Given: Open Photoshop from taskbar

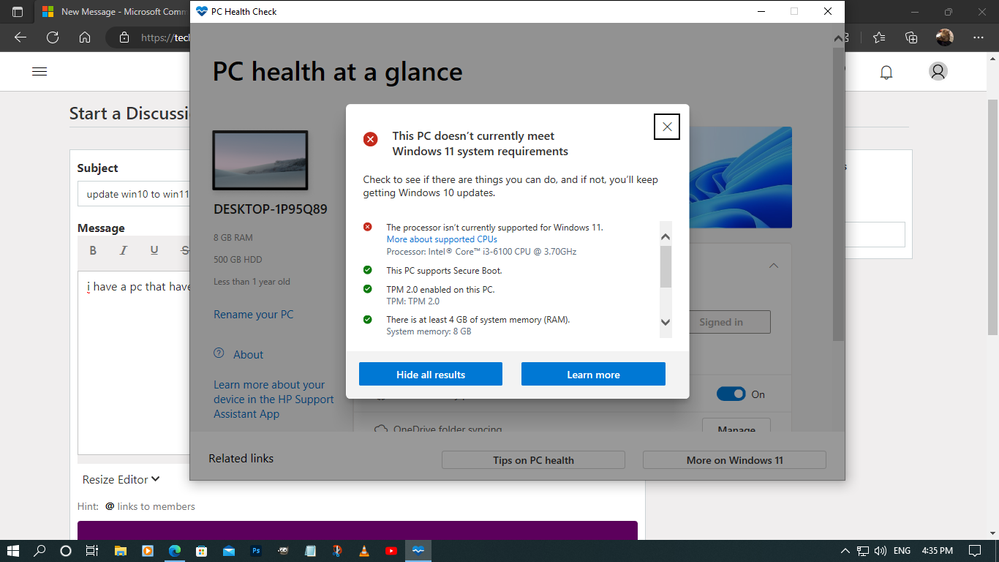Looking at the screenshot, I should [x=256, y=551].
